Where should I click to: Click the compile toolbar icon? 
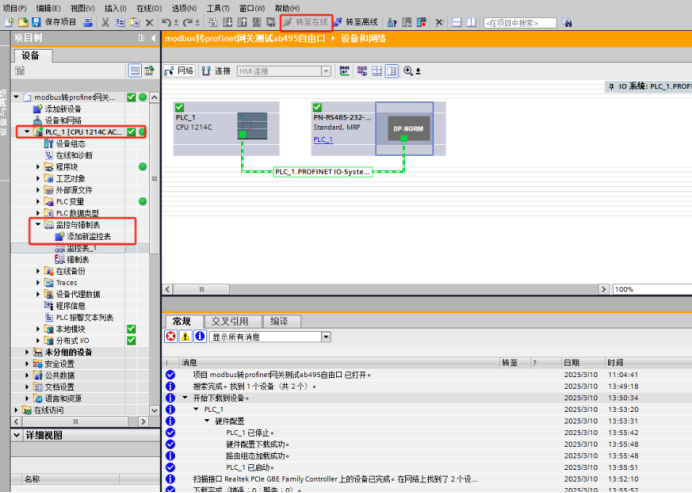pos(213,22)
